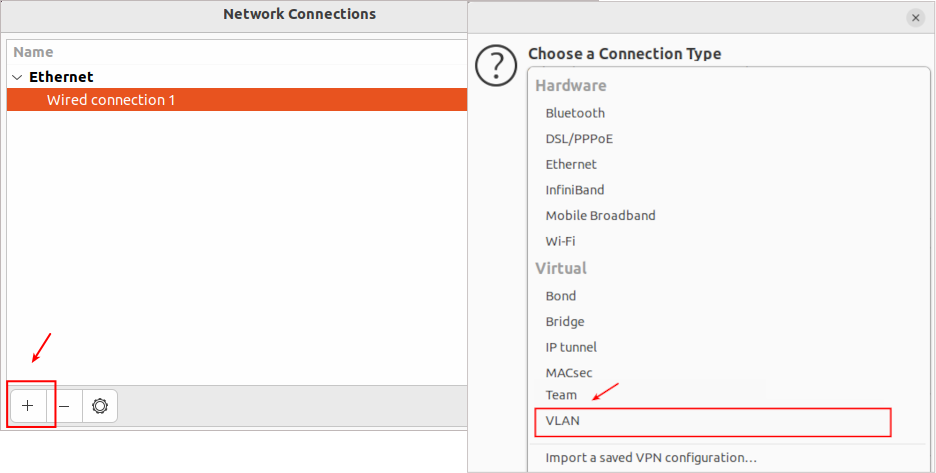Choose Bluetooth connection type
This screenshot has width=936, height=473.
tap(575, 113)
